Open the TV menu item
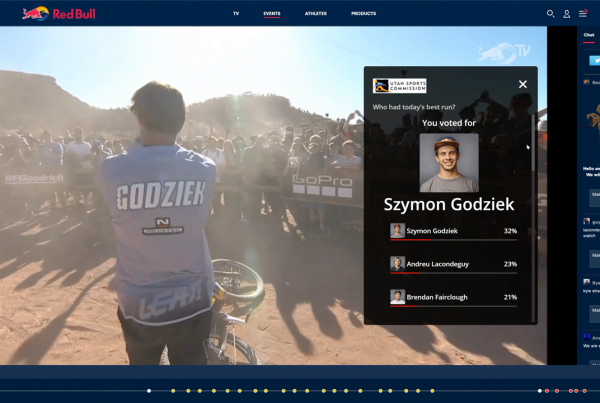Viewport: 600px width, 403px height. (236, 13)
